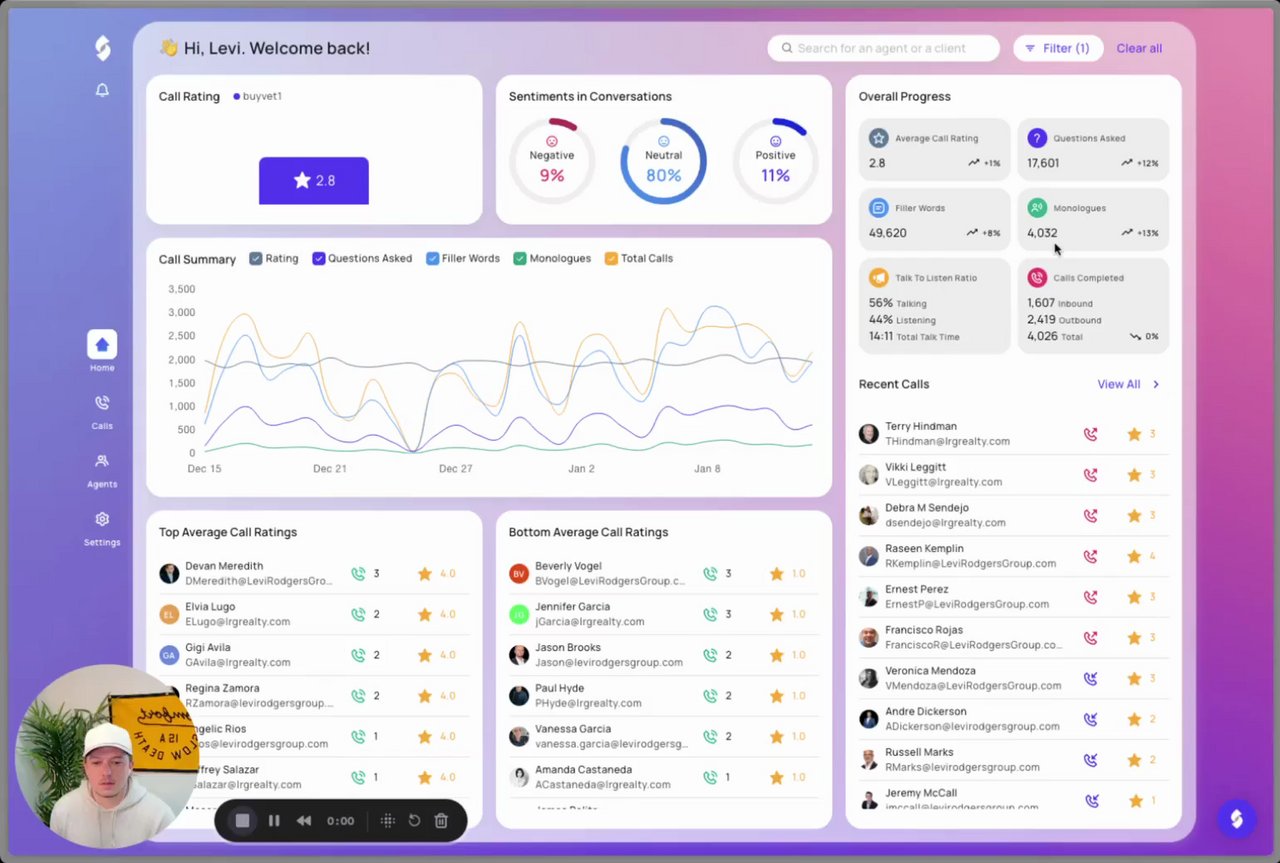Restart the recording with circular arrow
The image size is (1280, 863).
click(x=414, y=821)
